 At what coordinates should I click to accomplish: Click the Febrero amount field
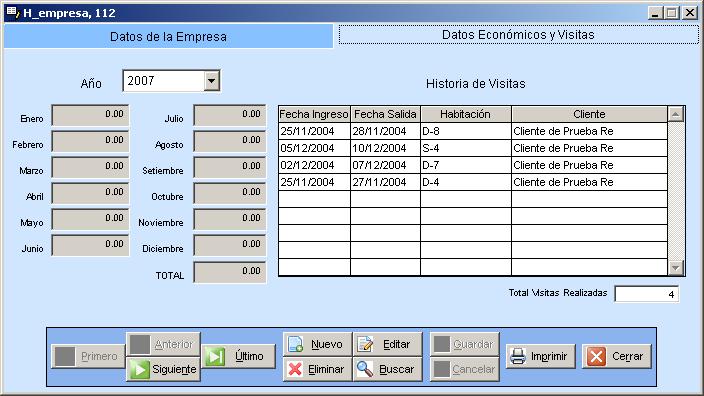(90, 141)
